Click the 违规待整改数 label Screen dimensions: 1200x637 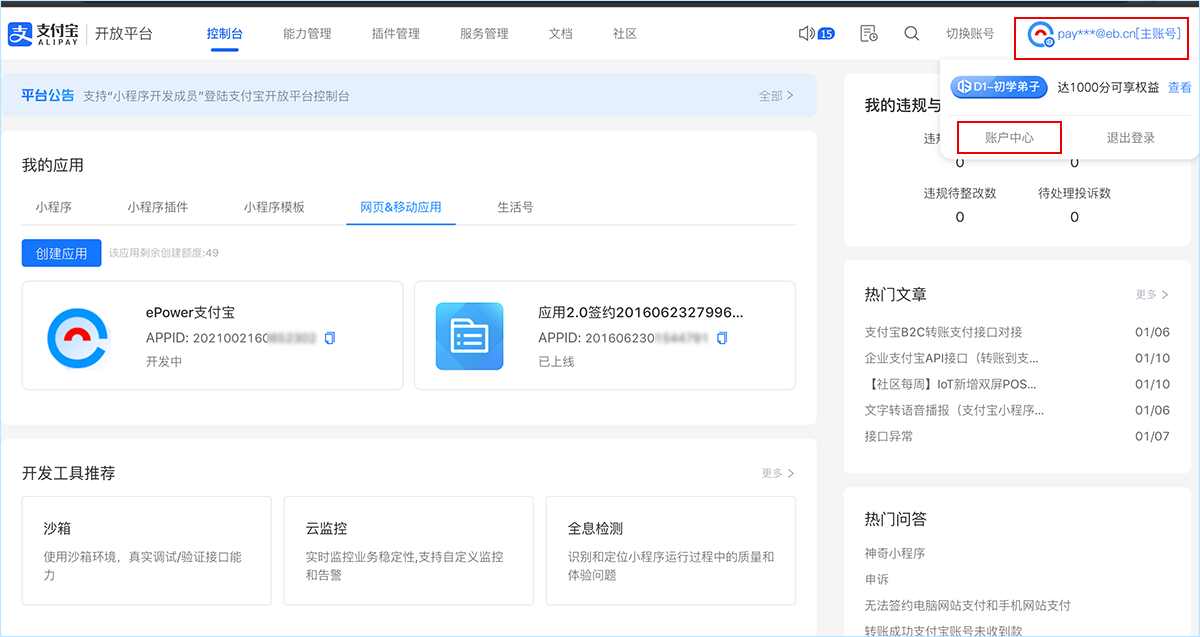pos(960,193)
